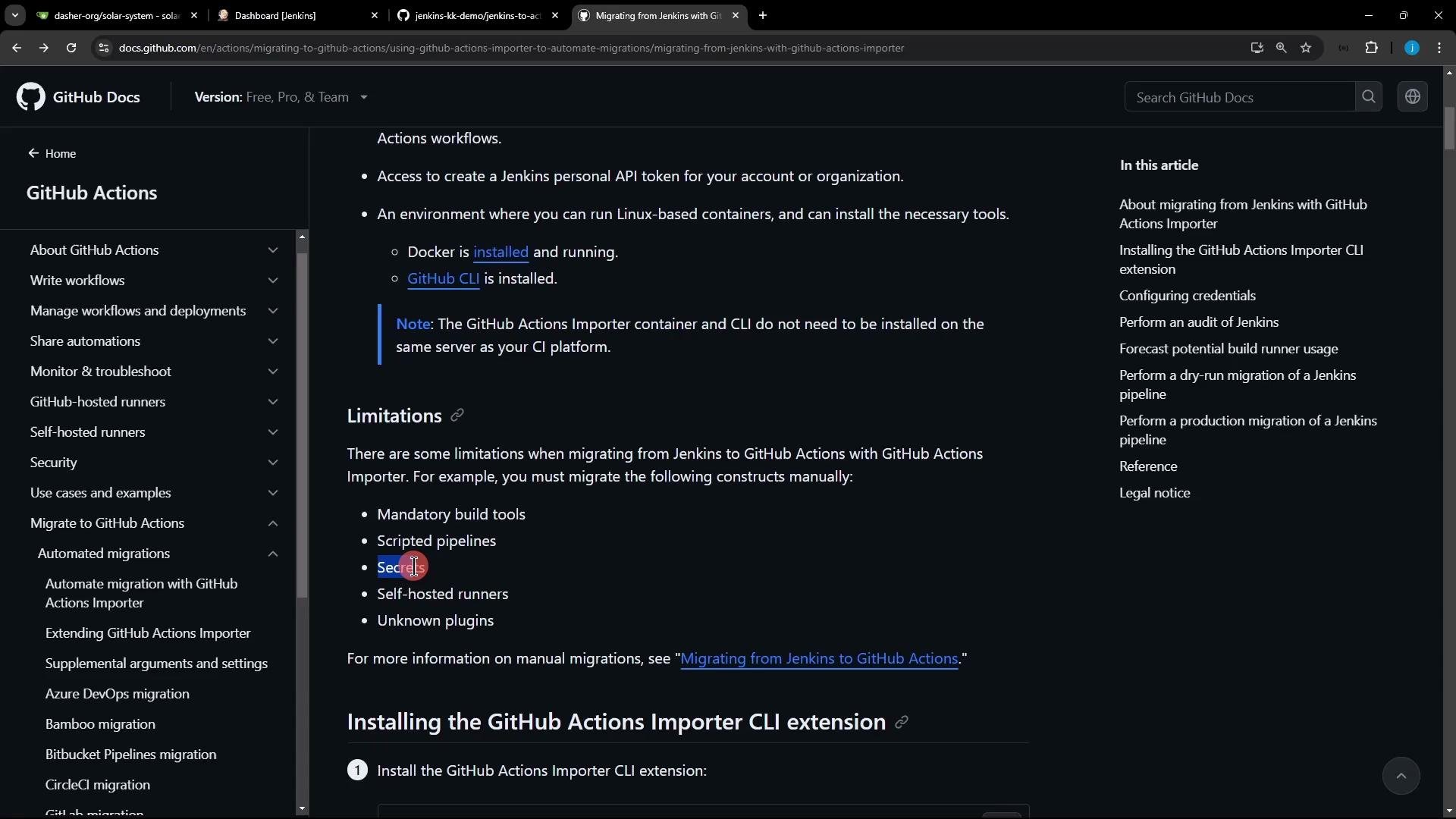This screenshot has width=1456, height=819.
Task: Open Automate migration with GitHub Actions Importer
Action: point(142,593)
